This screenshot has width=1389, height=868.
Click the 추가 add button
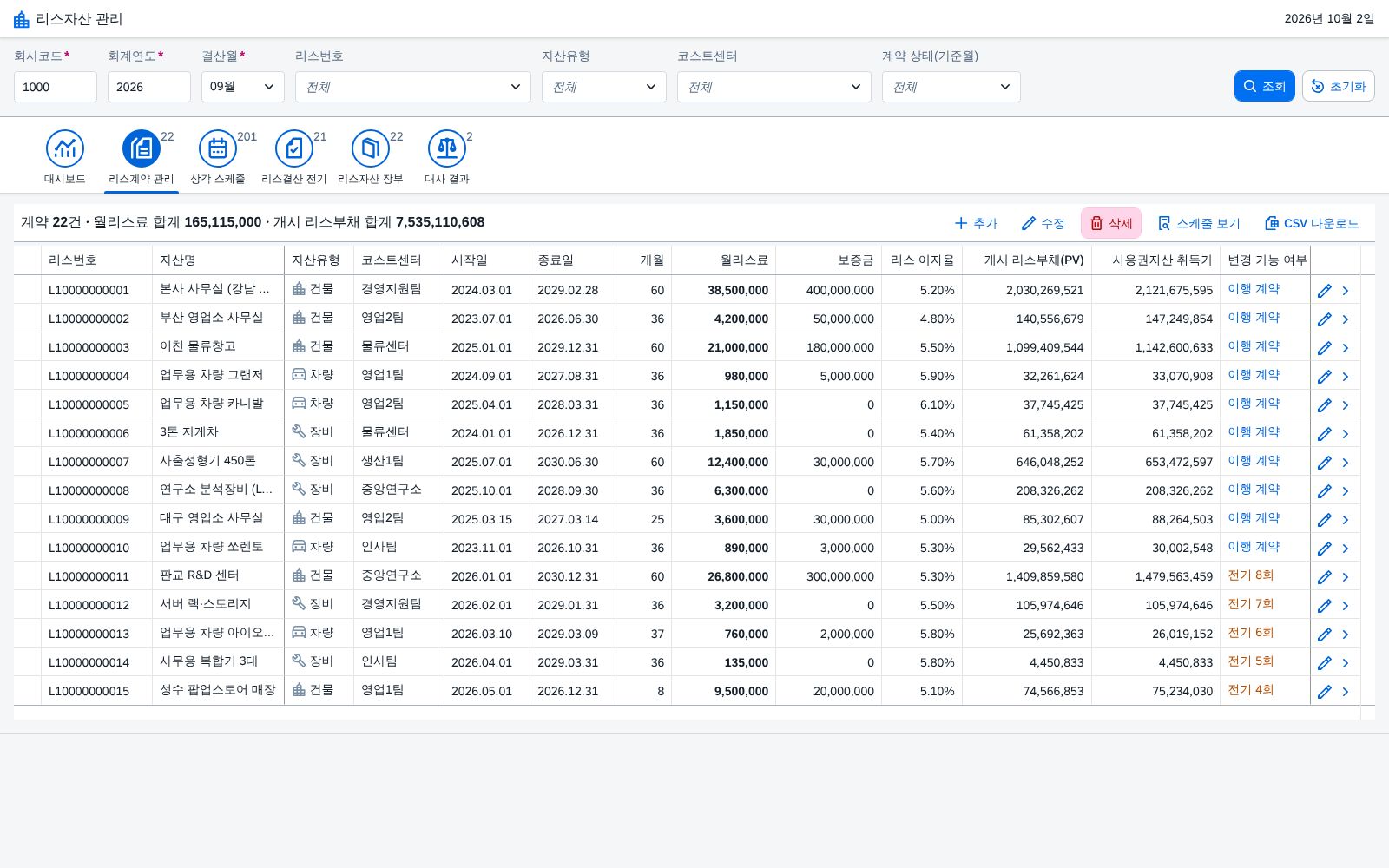coord(976,223)
